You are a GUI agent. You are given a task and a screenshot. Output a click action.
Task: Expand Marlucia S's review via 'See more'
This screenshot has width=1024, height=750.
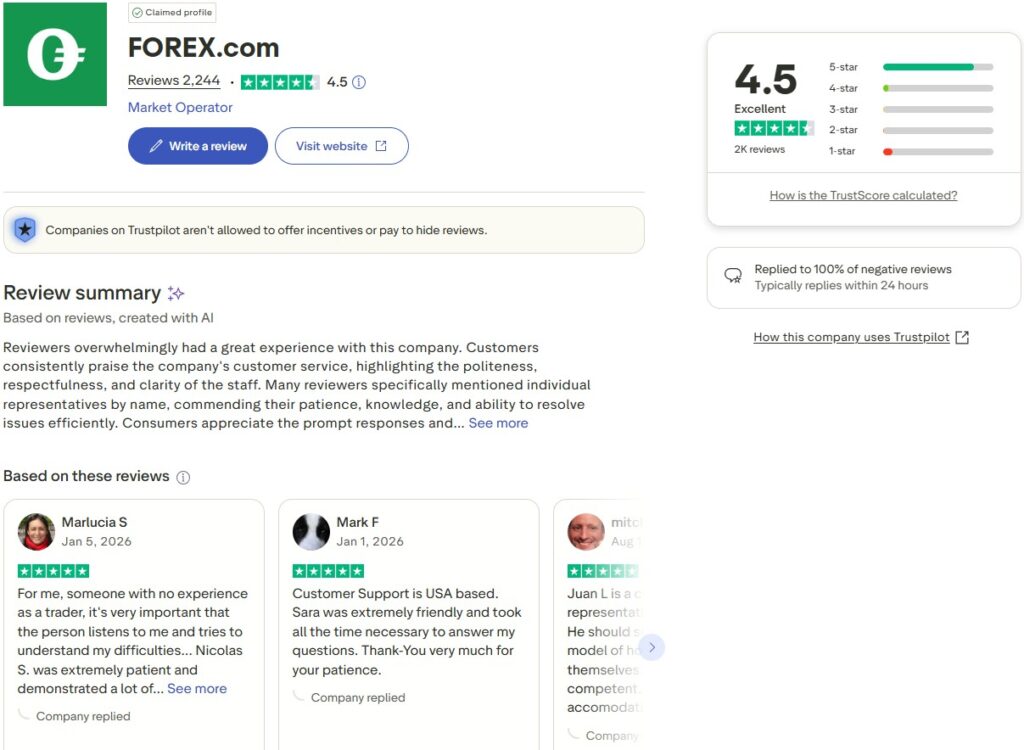point(196,688)
